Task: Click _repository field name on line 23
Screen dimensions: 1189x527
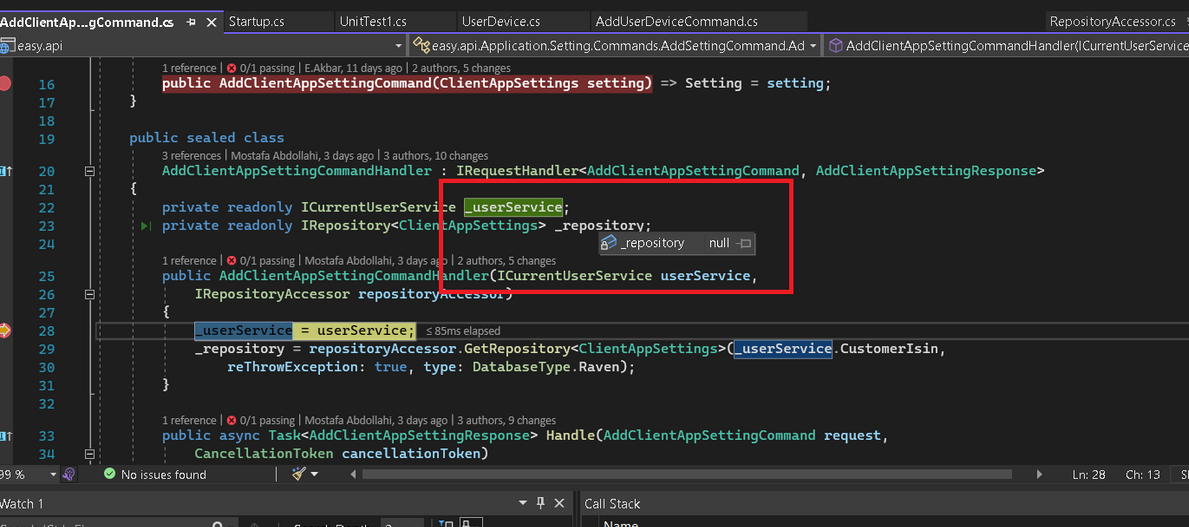Action: coord(598,225)
